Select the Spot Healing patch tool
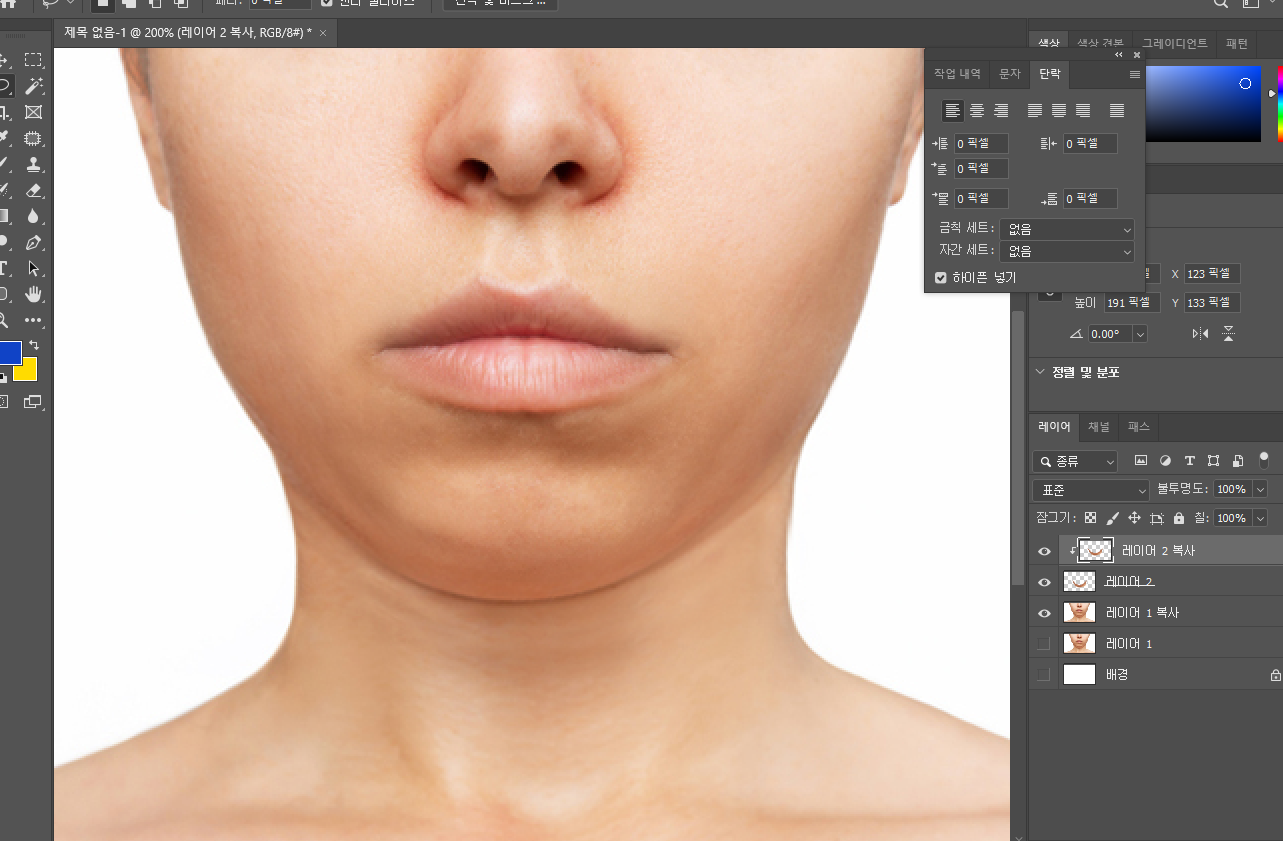1283x841 pixels. pos(33,138)
